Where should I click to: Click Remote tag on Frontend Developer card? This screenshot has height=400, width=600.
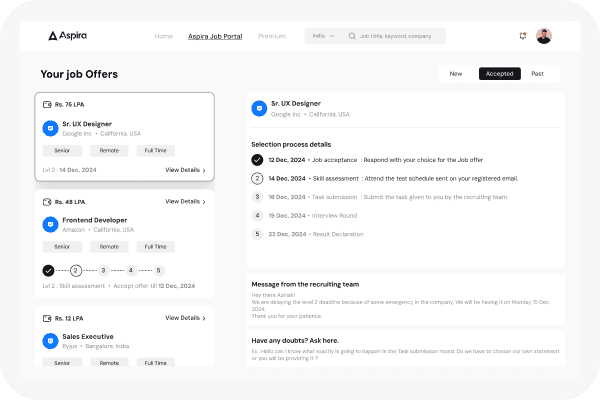click(109, 247)
